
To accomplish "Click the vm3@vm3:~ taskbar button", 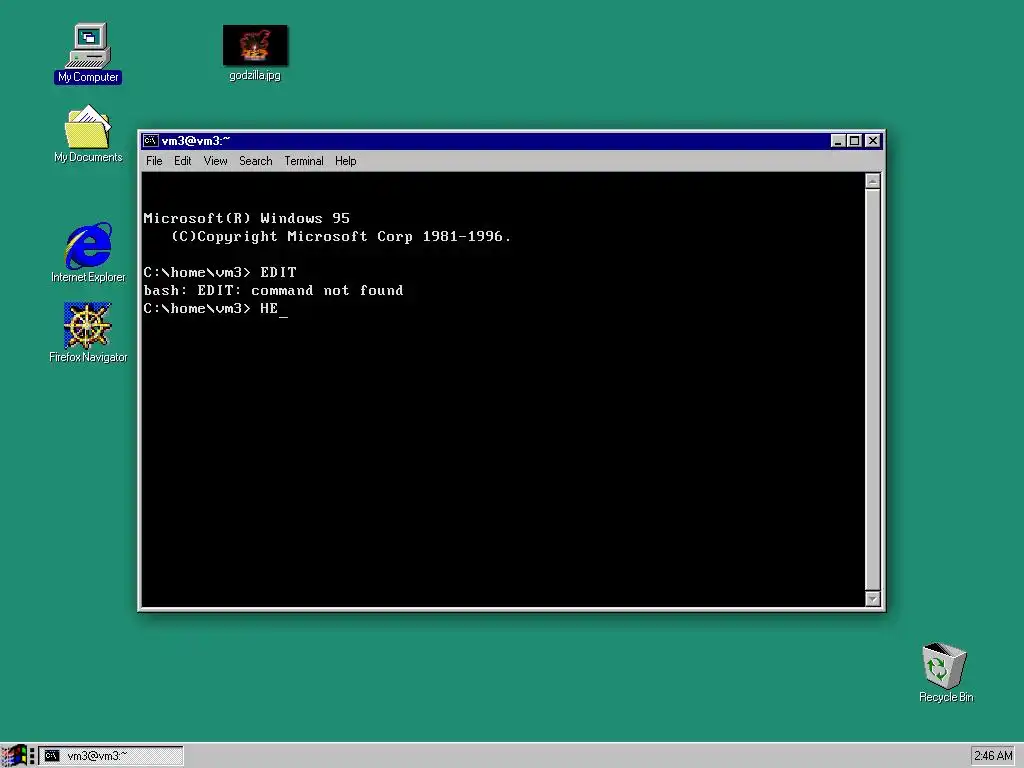I will [x=111, y=756].
